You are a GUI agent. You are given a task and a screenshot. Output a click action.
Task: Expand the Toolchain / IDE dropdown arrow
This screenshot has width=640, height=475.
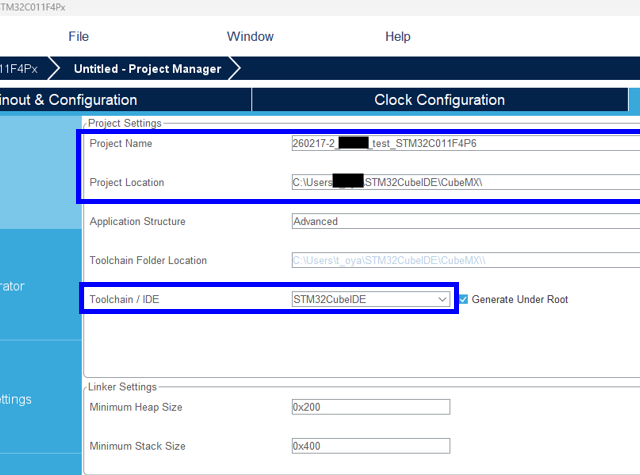pyautogui.click(x=442, y=299)
